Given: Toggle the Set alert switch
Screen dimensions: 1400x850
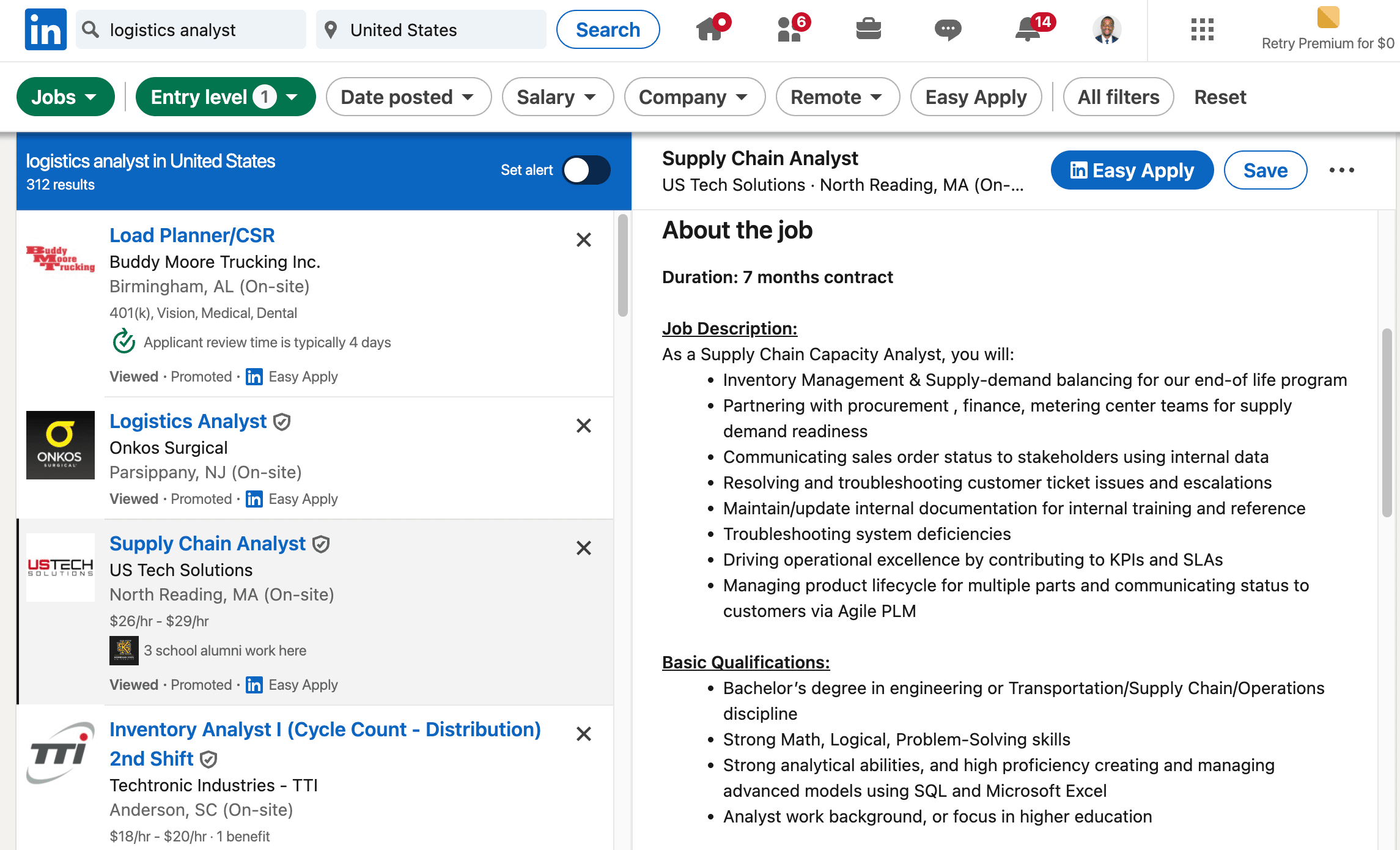Looking at the screenshot, I should pyautogui.click(x=586, y=170).
